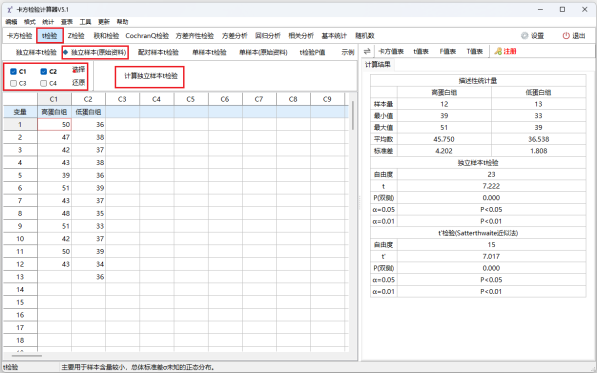This screenshot has width=597, height=373.
Task: Click the horizontal scrollbar below the grid
Action: [x=27, y=356]
